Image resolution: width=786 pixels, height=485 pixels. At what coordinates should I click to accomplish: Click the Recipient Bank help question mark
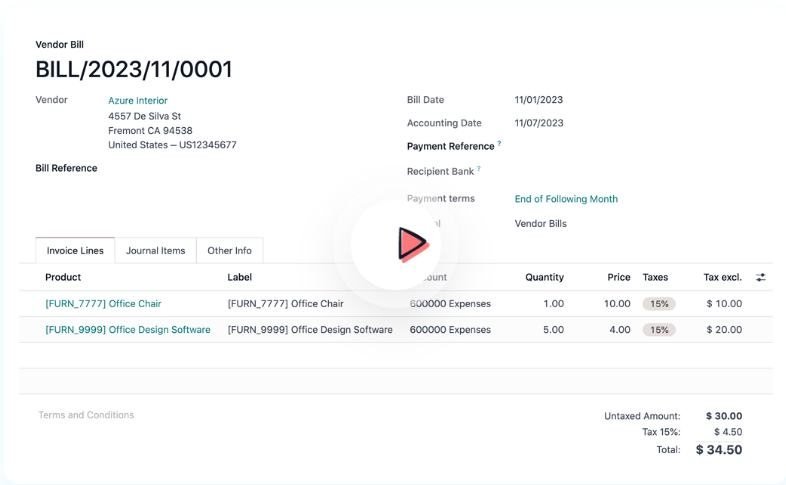coord(479,169)
